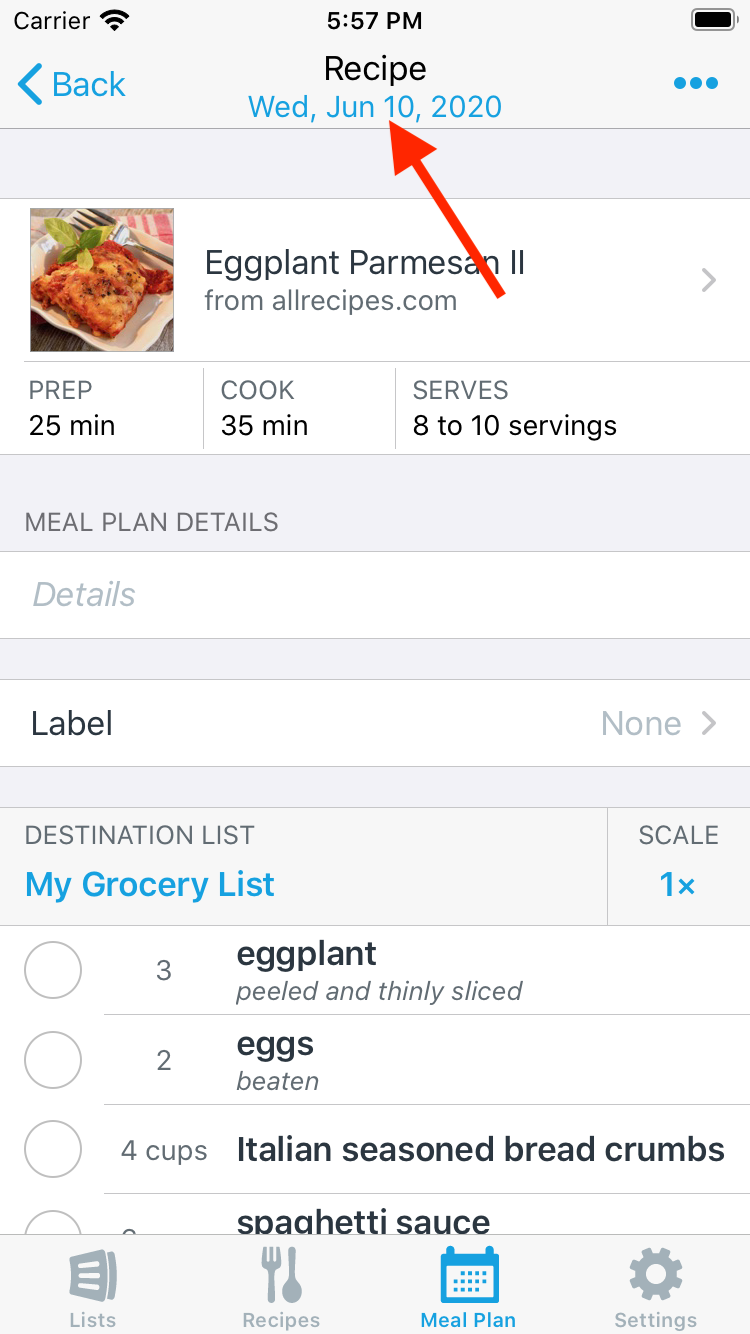Tap the Back chevron arrow icon
Image resolution: width=750 pixels, height=1334 pixels.
[31, 85]
